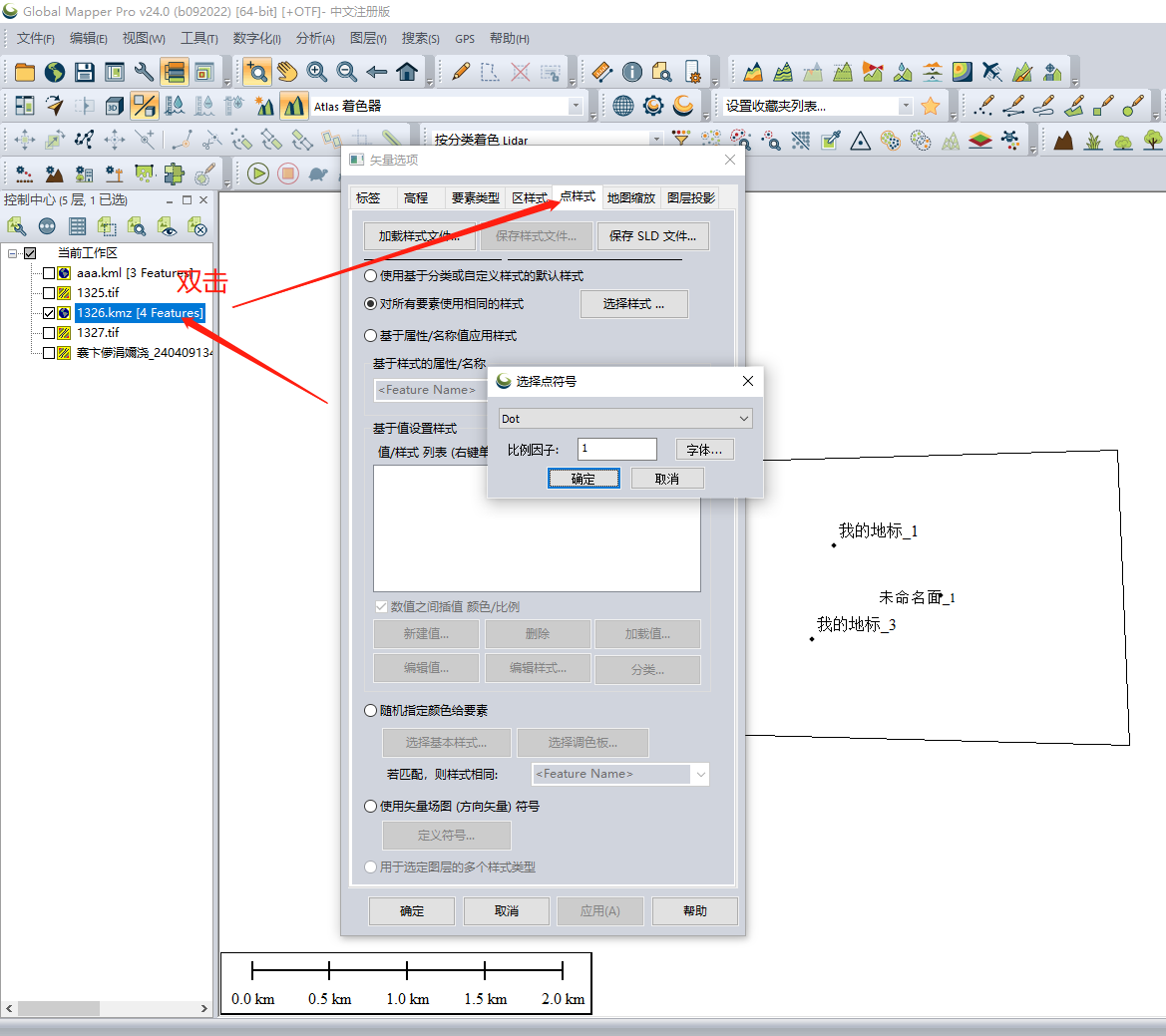Switch to the 高程 tab
This screenshot has width=1166, height=1036.
point(416,197)
